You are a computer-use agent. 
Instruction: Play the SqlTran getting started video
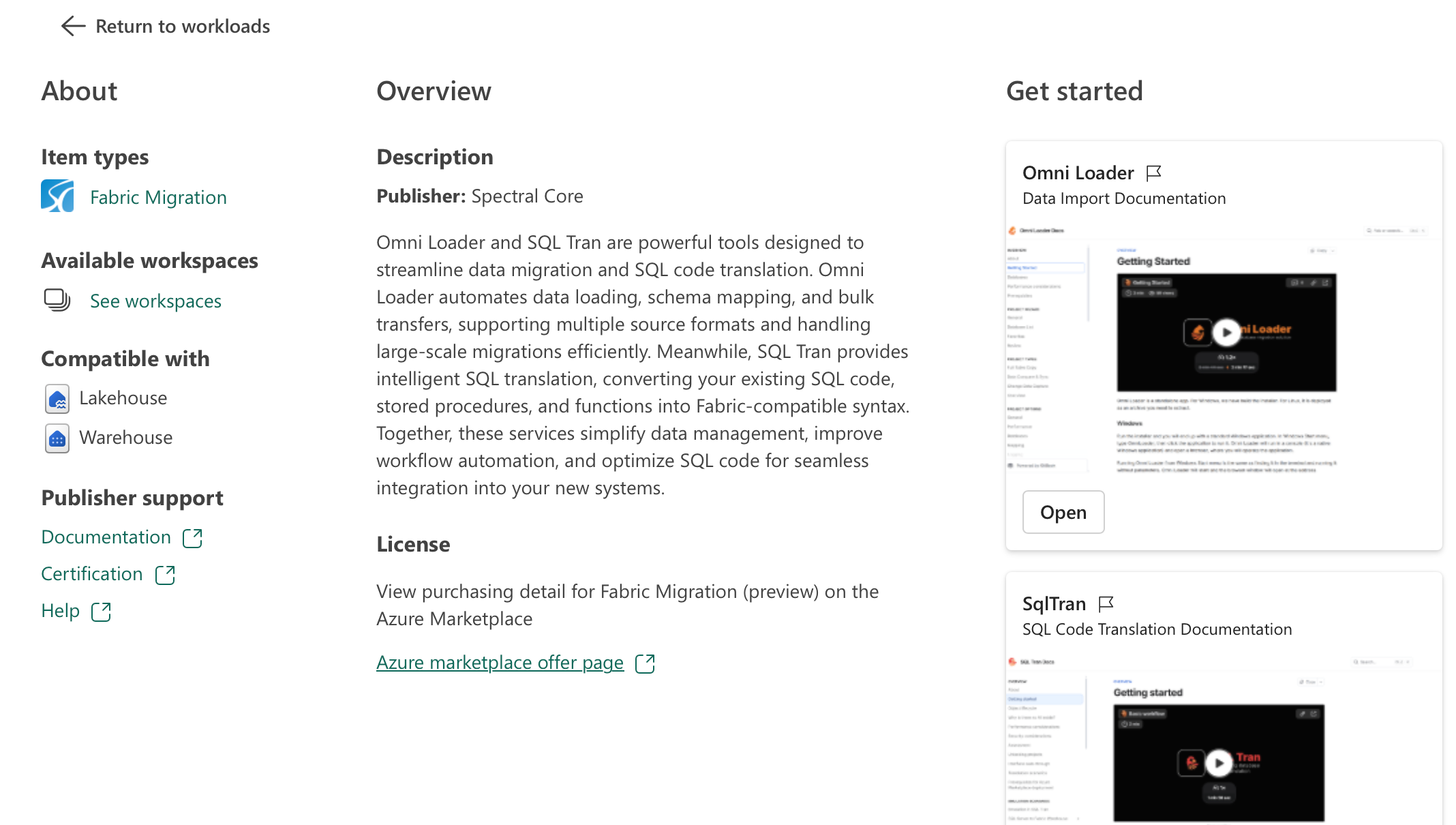tap(1219, 763)
